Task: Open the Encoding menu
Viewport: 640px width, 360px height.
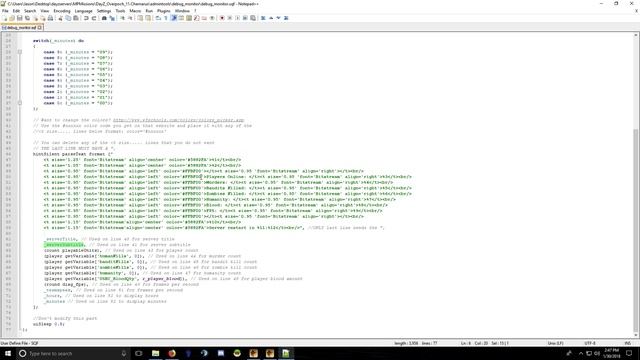Action: click(62, 11)
